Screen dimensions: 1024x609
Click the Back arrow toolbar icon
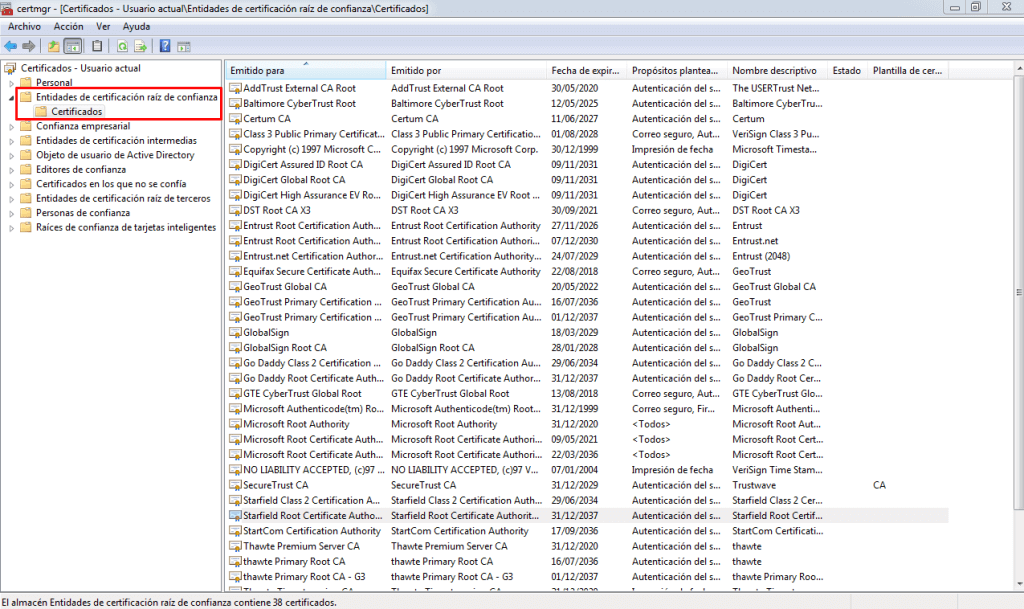[10, 46]
